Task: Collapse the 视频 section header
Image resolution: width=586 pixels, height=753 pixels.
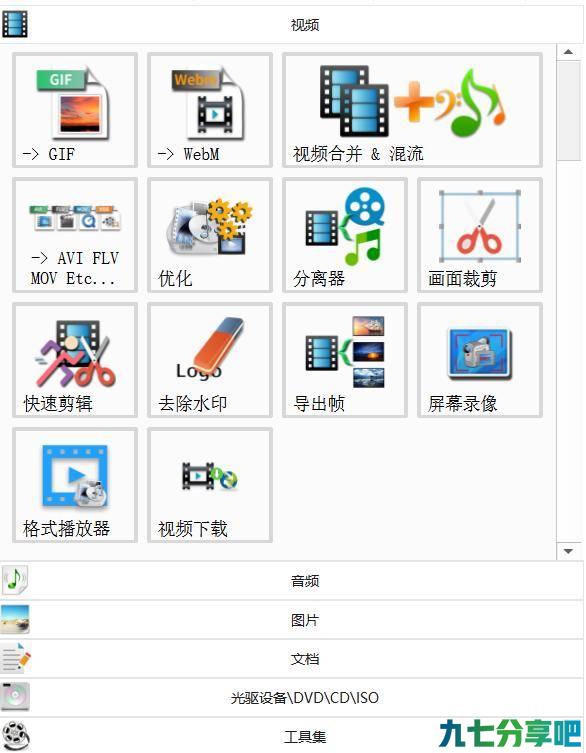Action: 292,24
